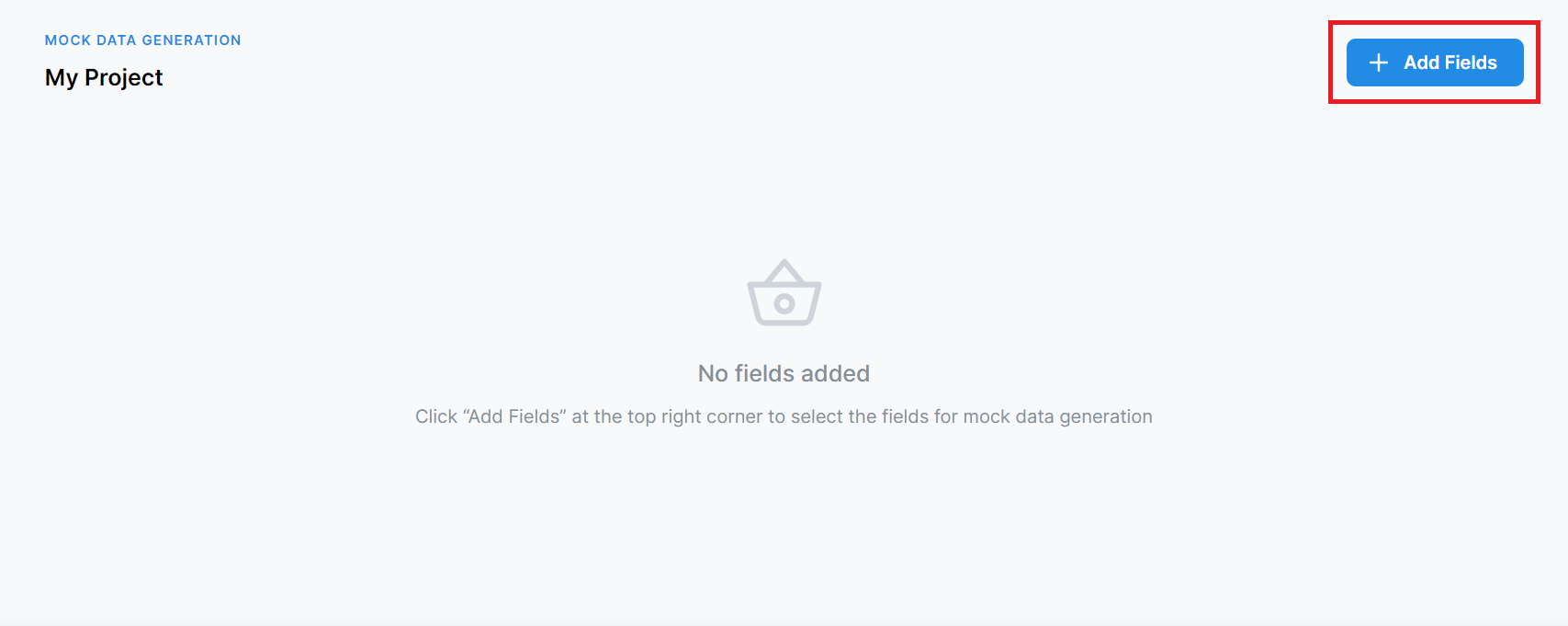This screenshot has width=1568, height=626.
Task: Click the blue breadcrumb above My Project
Action: 142,40
